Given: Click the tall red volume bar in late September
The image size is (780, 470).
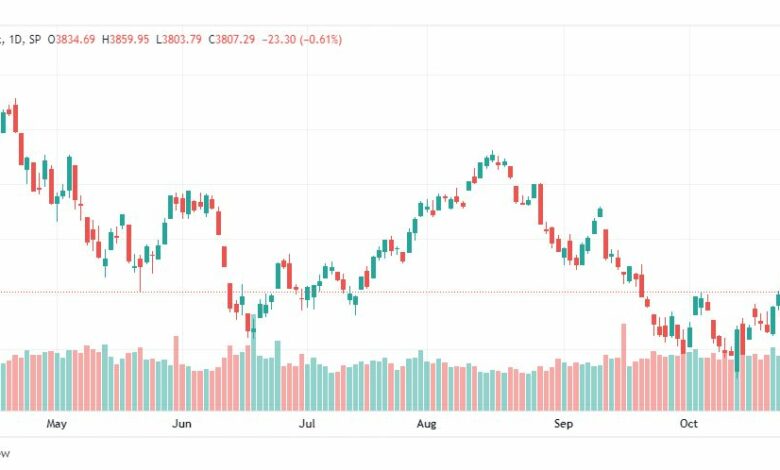Looking at the screenshot, I should pos(624,367).
